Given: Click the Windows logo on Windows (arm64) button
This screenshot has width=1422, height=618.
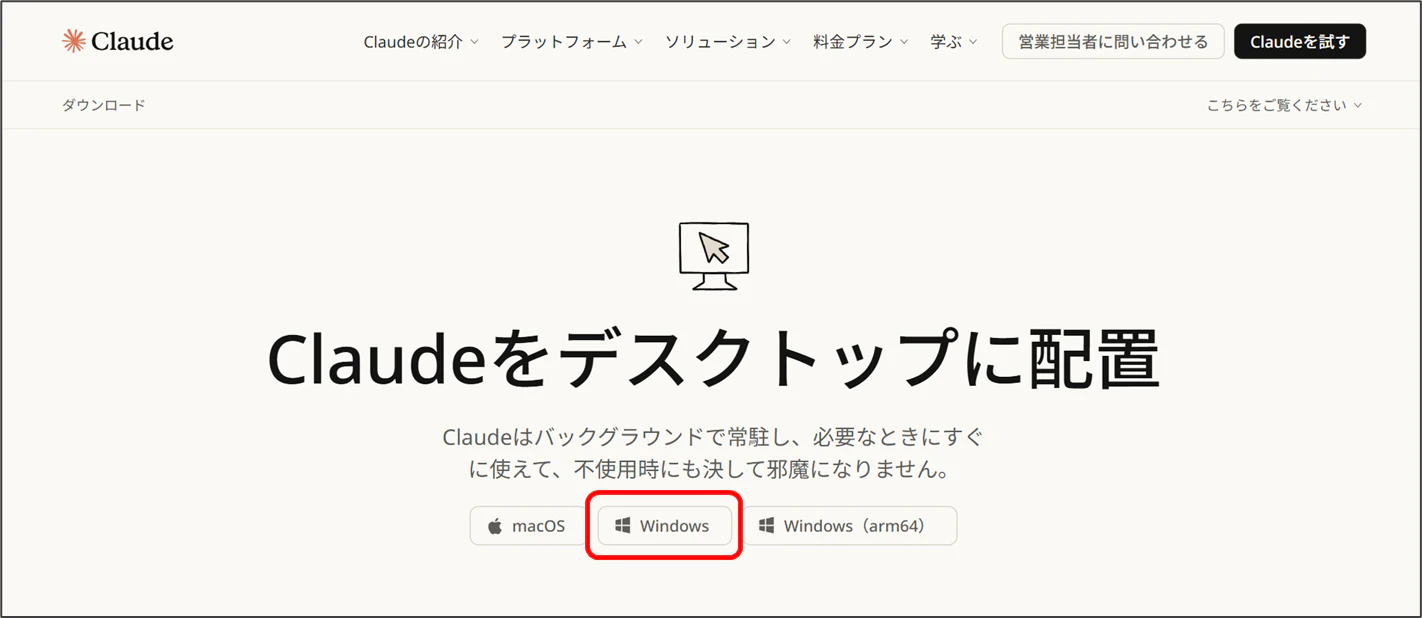Looking at the screenshot, I should [767, 526].
